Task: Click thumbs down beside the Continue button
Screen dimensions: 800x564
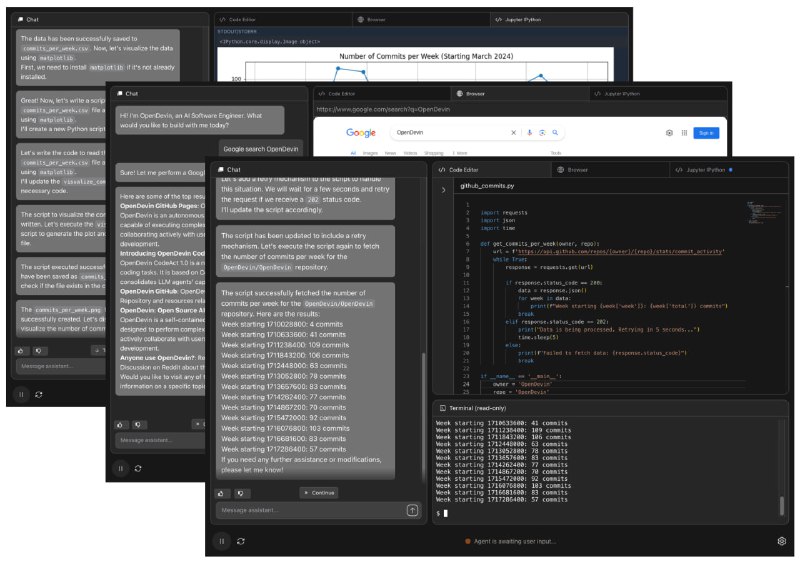Action: [x=241, y=493]
